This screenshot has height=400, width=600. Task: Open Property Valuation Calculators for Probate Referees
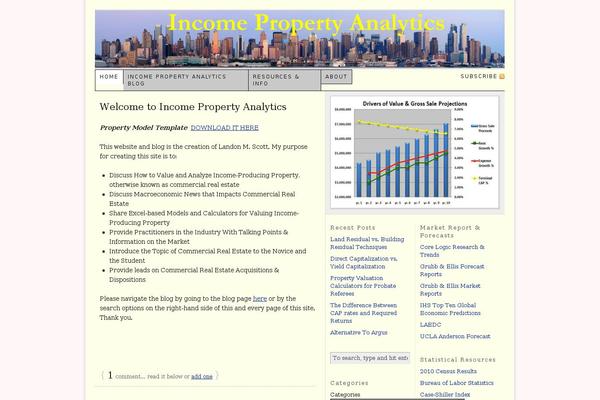363,286
